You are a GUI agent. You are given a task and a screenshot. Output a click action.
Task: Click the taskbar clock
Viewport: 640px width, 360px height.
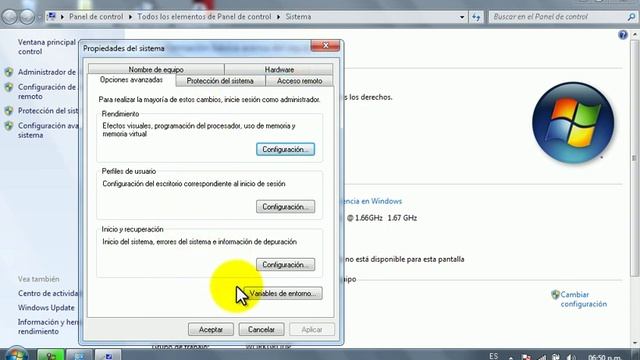[605, 357]
